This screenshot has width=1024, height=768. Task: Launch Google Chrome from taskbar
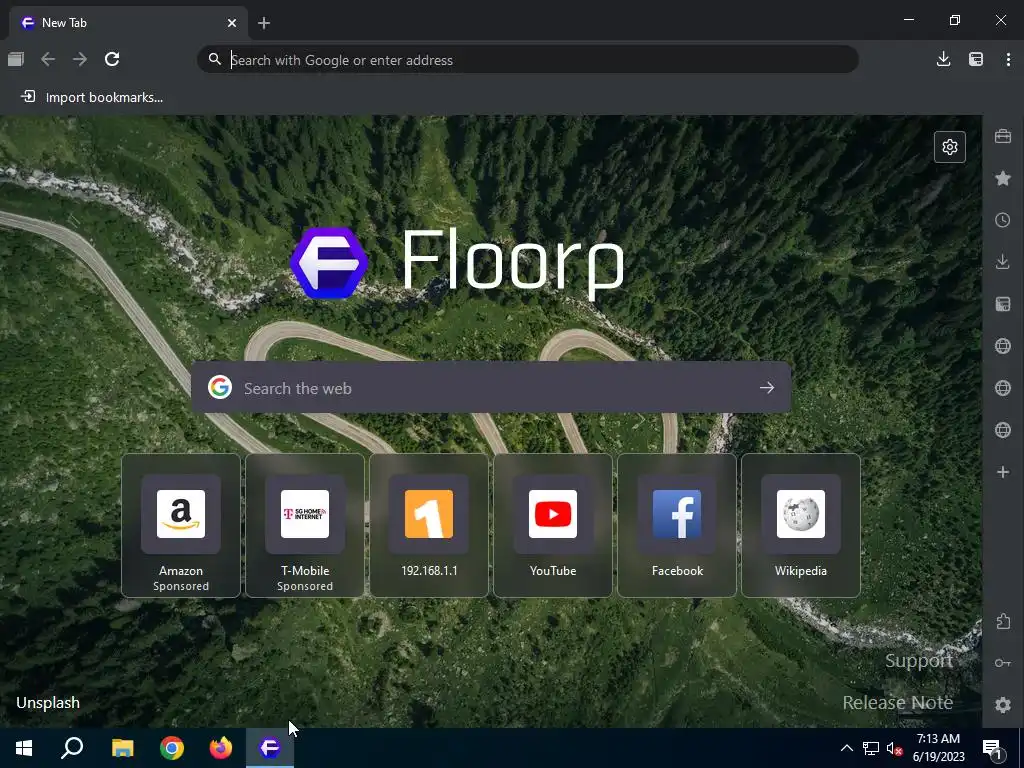coord(172,748)
